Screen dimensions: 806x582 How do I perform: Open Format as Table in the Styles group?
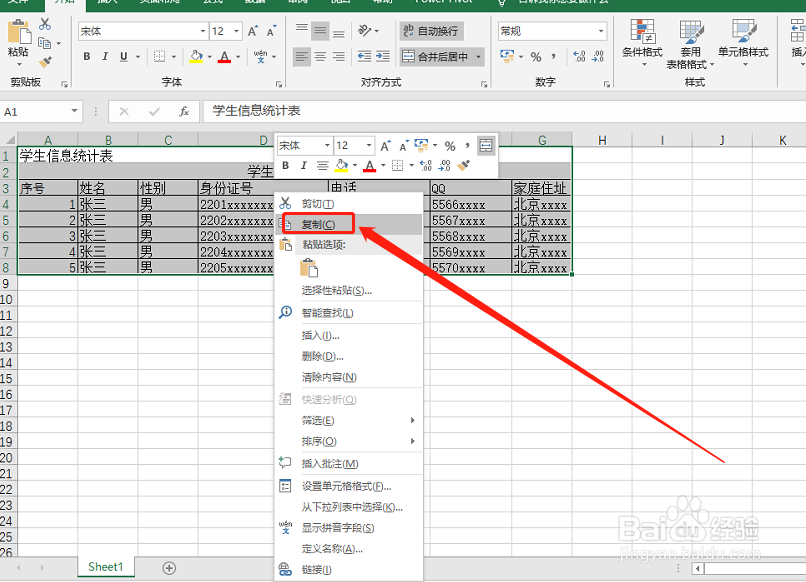tap(691, 38)
